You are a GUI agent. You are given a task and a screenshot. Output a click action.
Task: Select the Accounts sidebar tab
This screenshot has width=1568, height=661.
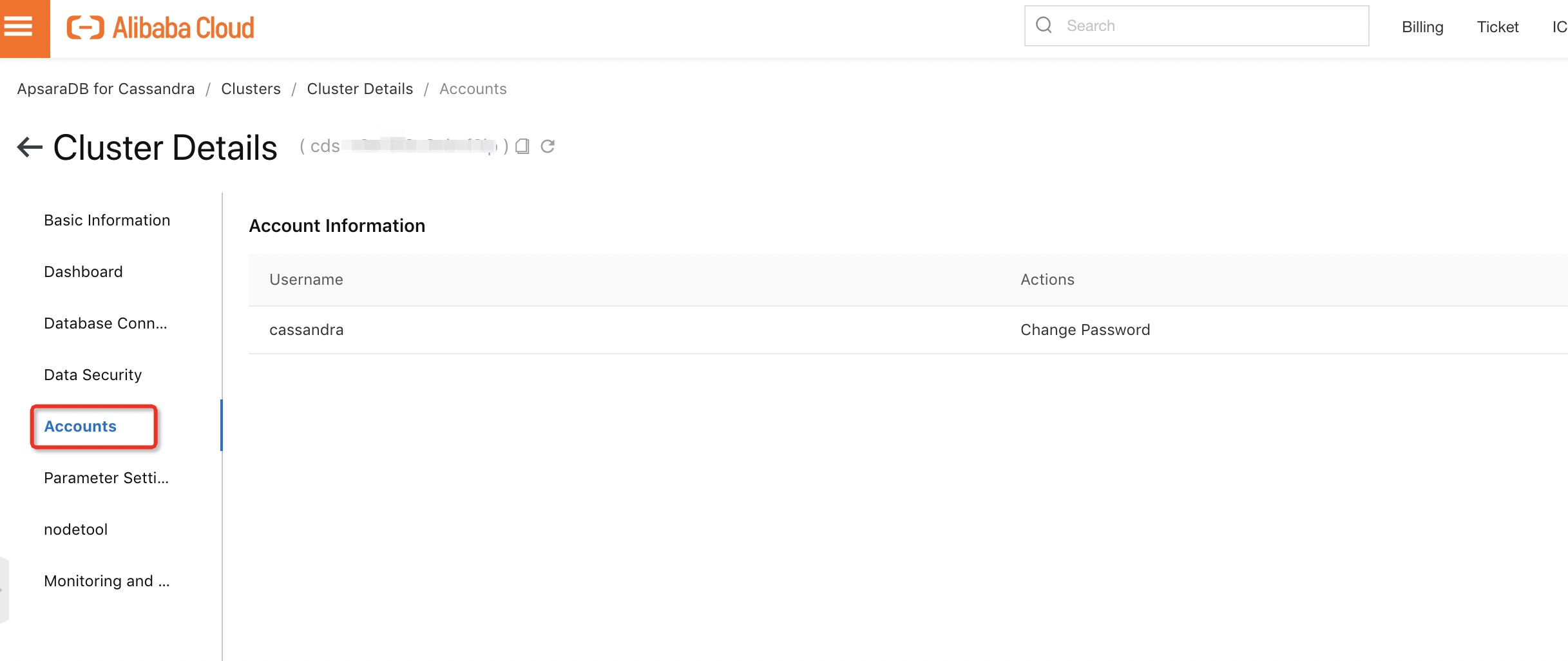click(x=80, y=426)
